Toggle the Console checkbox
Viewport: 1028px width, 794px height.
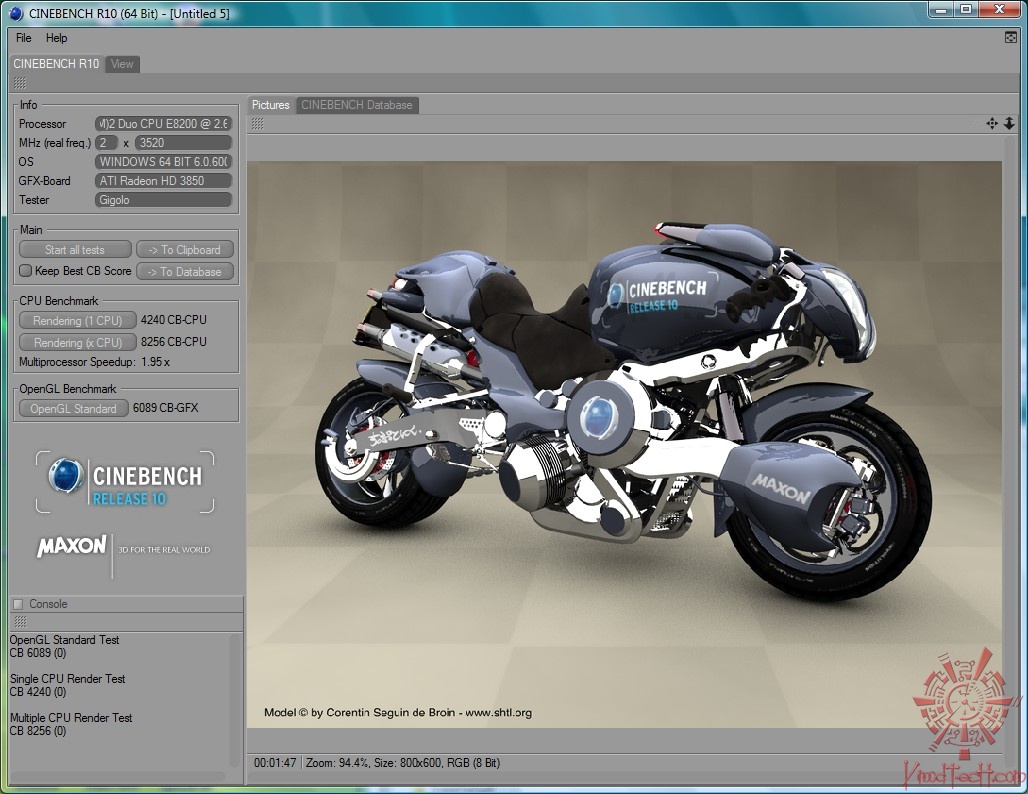tap(18, 604)
